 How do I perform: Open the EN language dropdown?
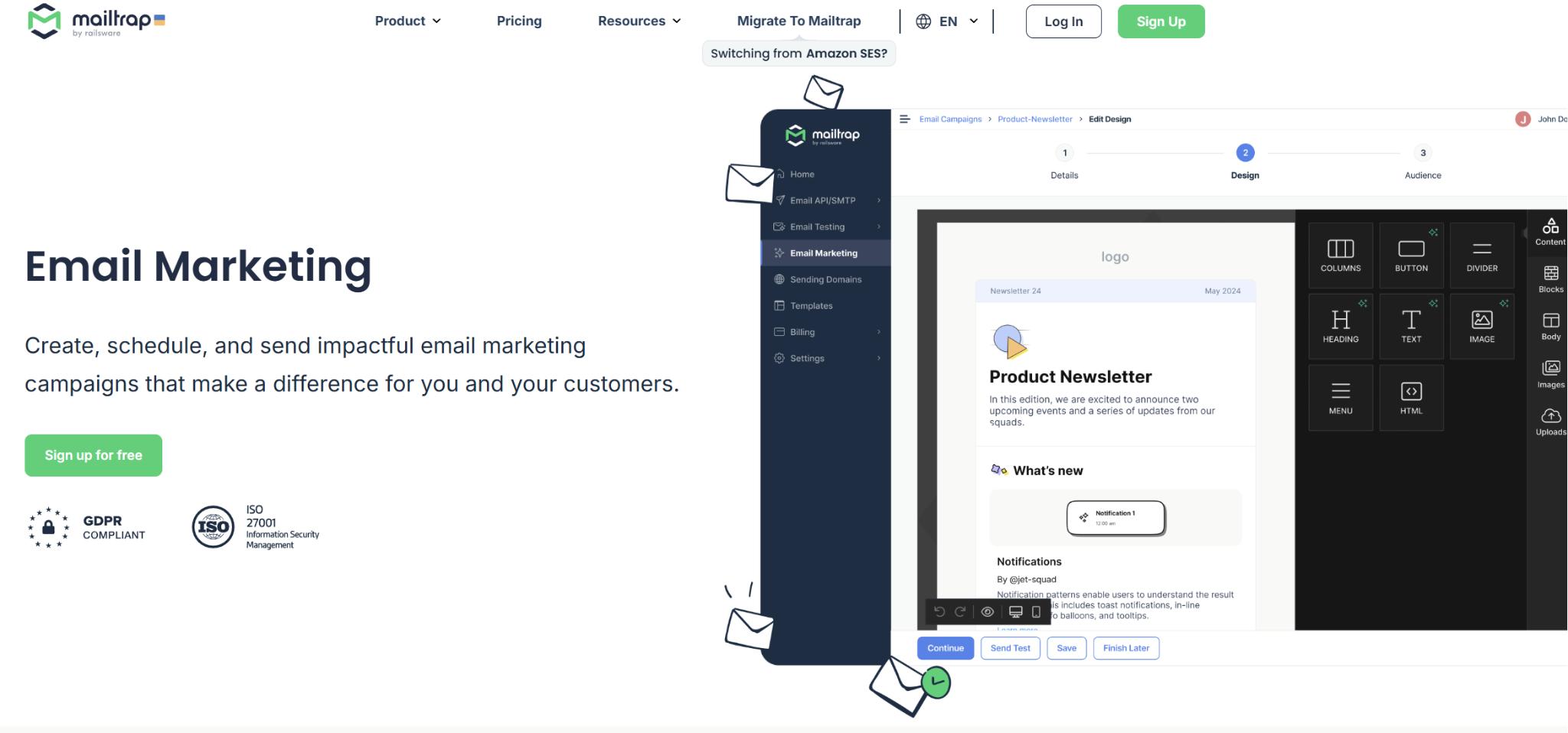(957, 21)
